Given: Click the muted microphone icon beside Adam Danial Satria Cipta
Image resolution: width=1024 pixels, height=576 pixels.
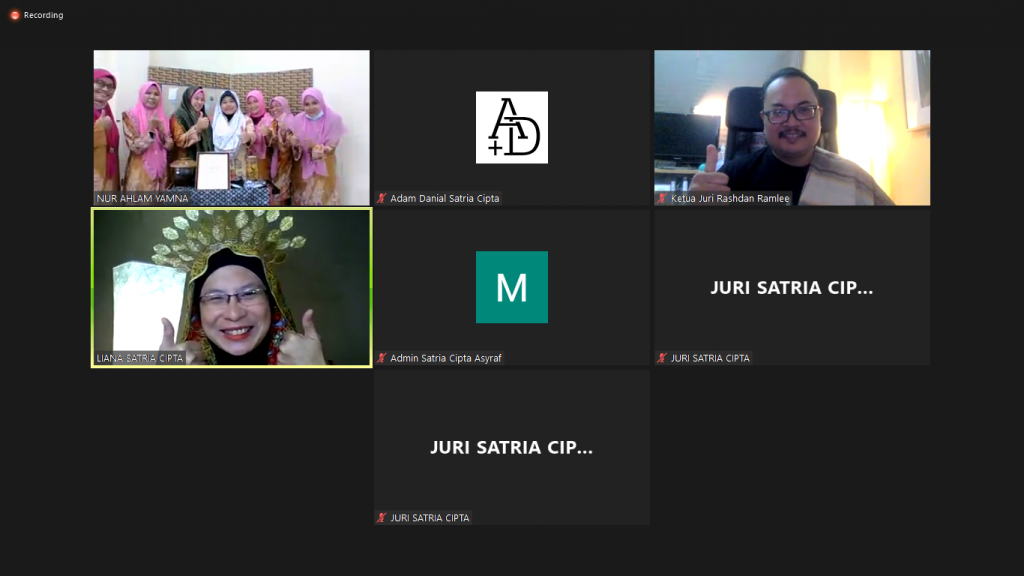Looking at the screenshot, I should pos(382,198).
